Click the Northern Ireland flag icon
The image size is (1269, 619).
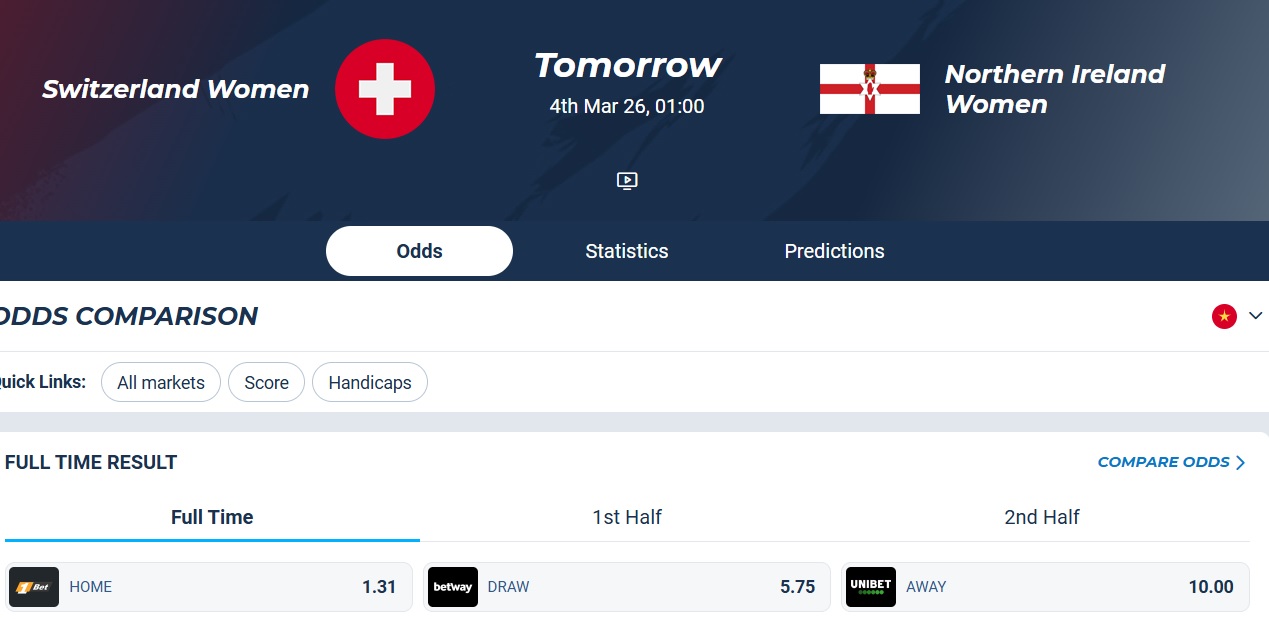[869, 89]
